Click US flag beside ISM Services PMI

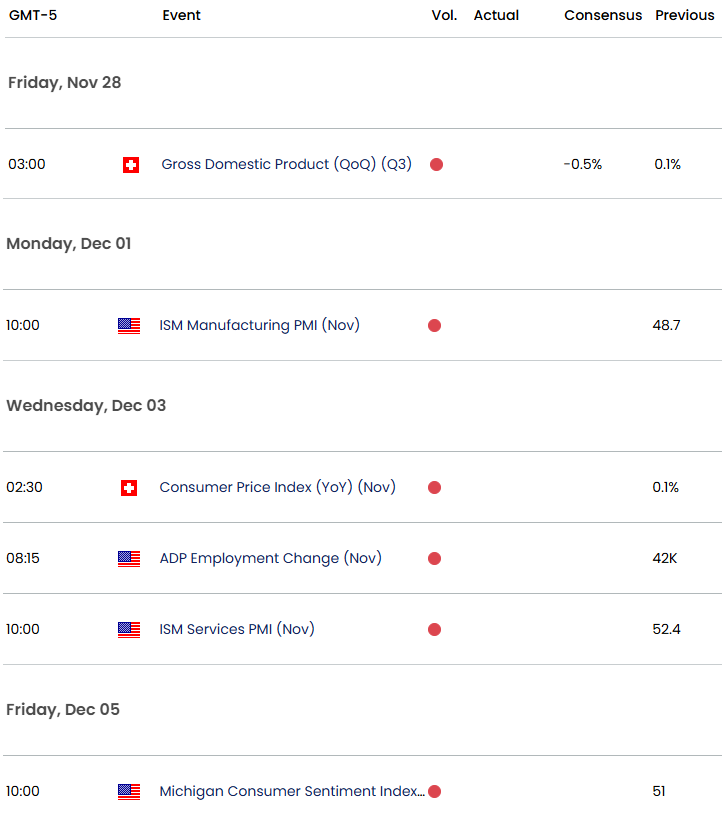tap(129, 630)
